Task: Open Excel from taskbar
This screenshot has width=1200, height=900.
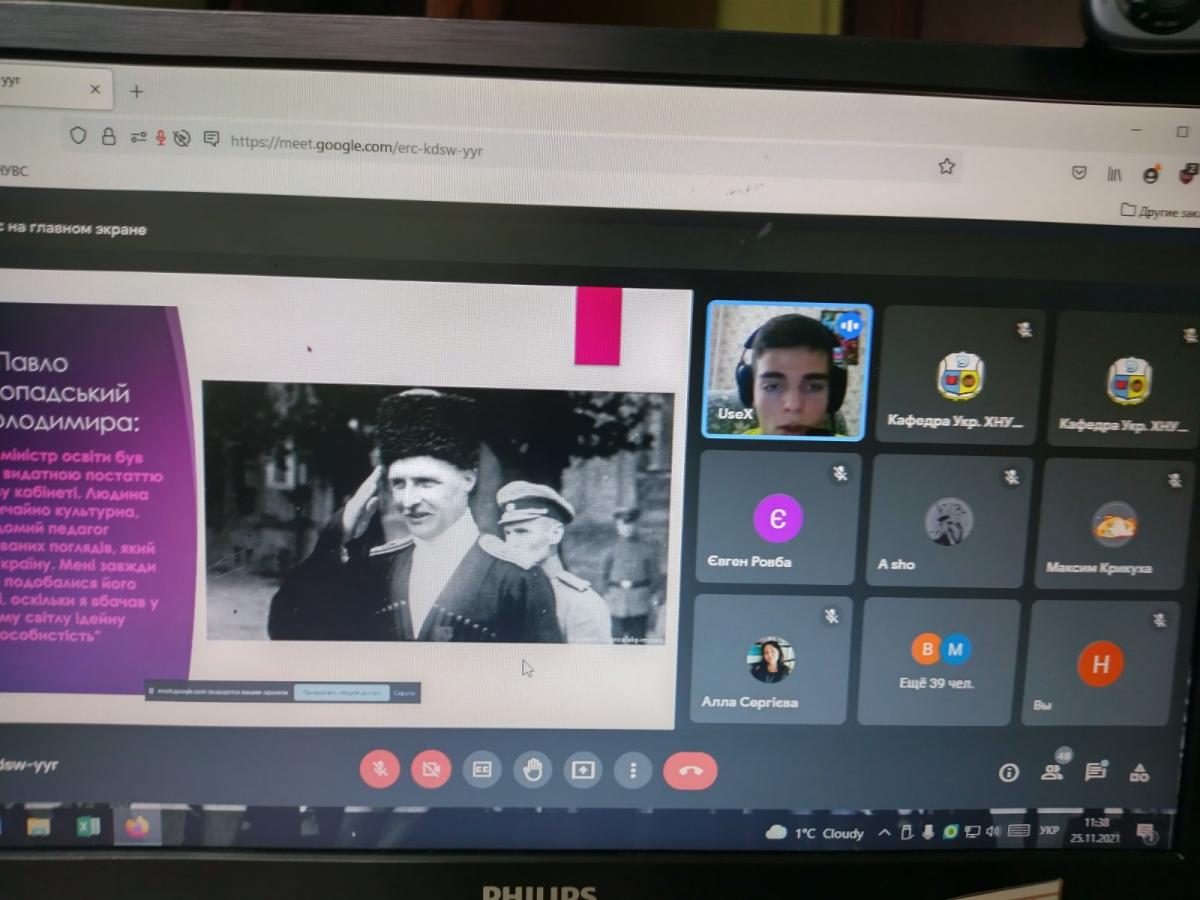Action: pos(88,827)
